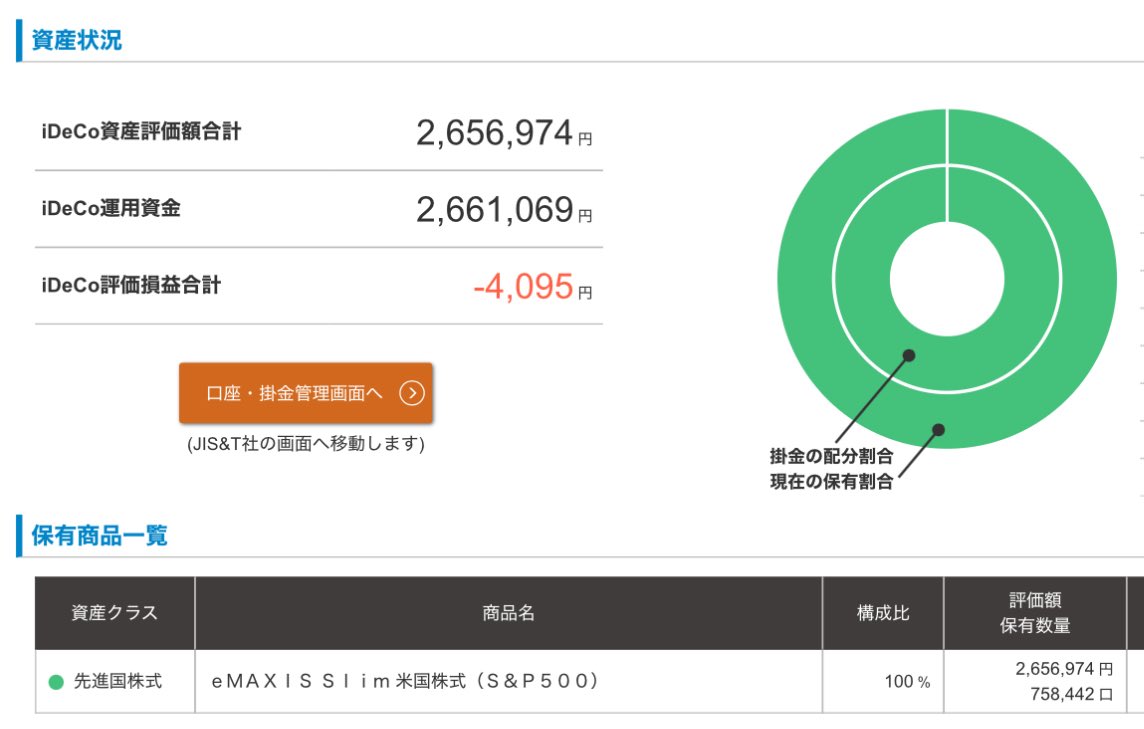
Task: Click the blue marker beside 資産状況 heading
Action: (18, 40)
